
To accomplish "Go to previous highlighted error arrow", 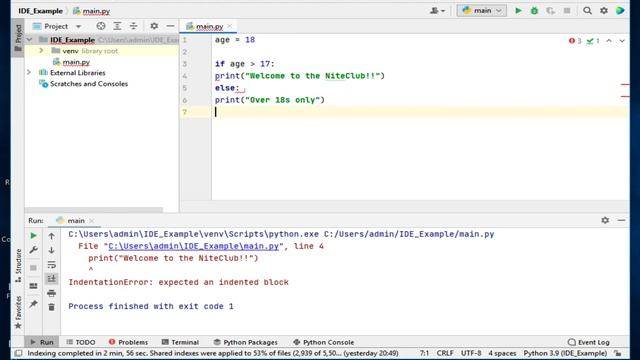I will (609, 41).
